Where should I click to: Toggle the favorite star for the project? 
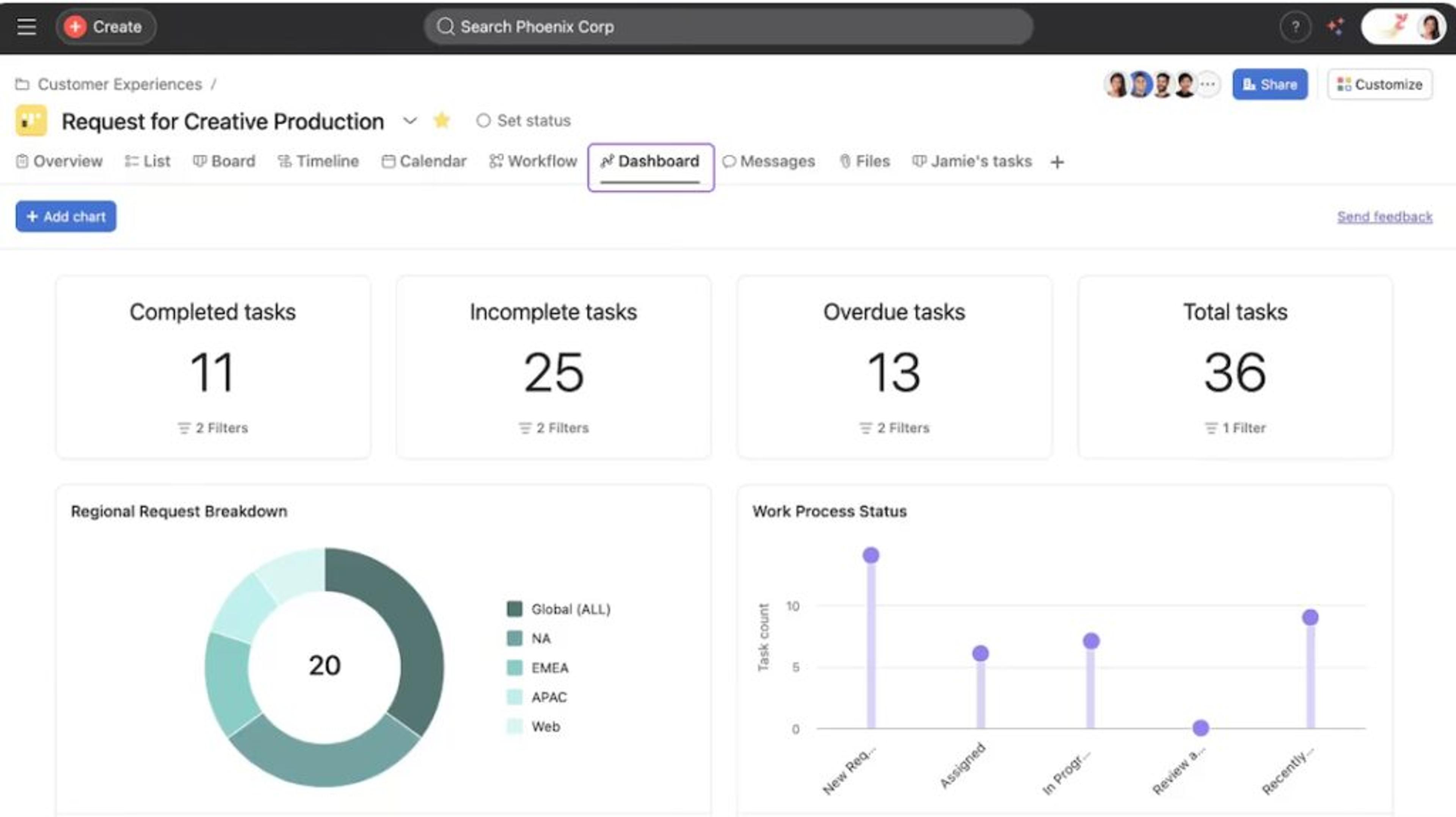click(441, 121)
